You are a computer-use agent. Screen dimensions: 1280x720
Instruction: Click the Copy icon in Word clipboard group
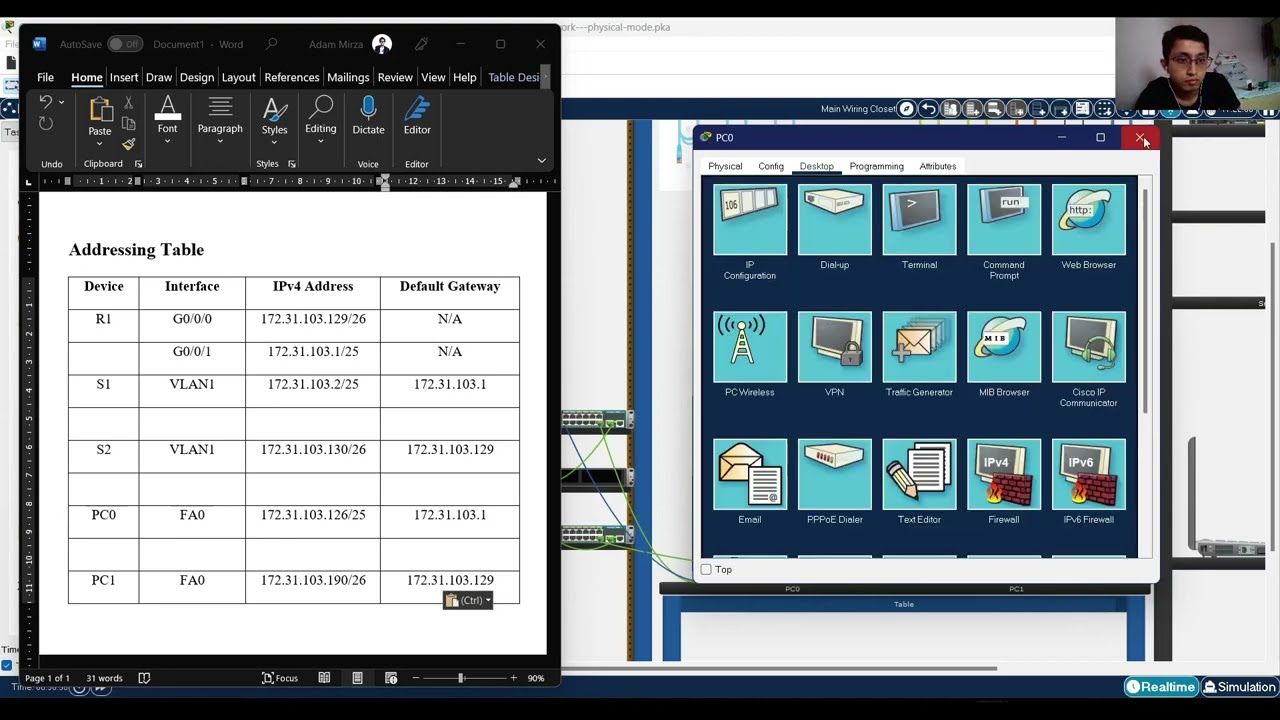point(128,123)
